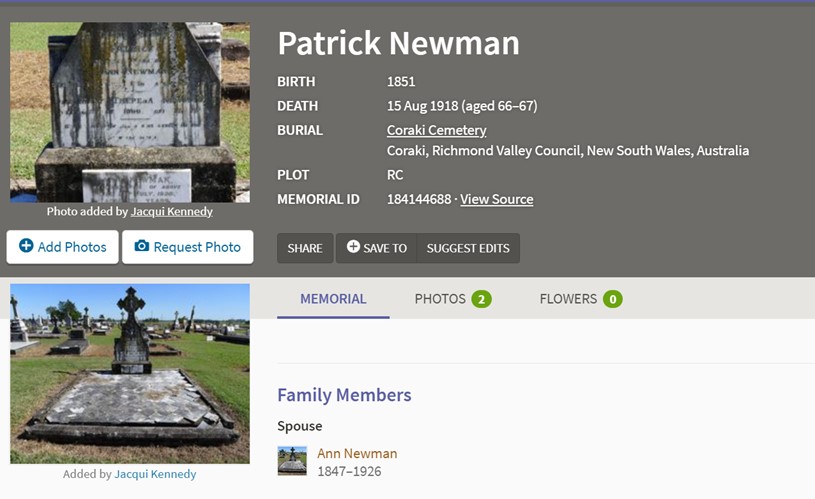Viewport: 815px width, 499px height.
Task: Click the green Flowers count badge
Action: pyautogui.click(x=612, y=299)
